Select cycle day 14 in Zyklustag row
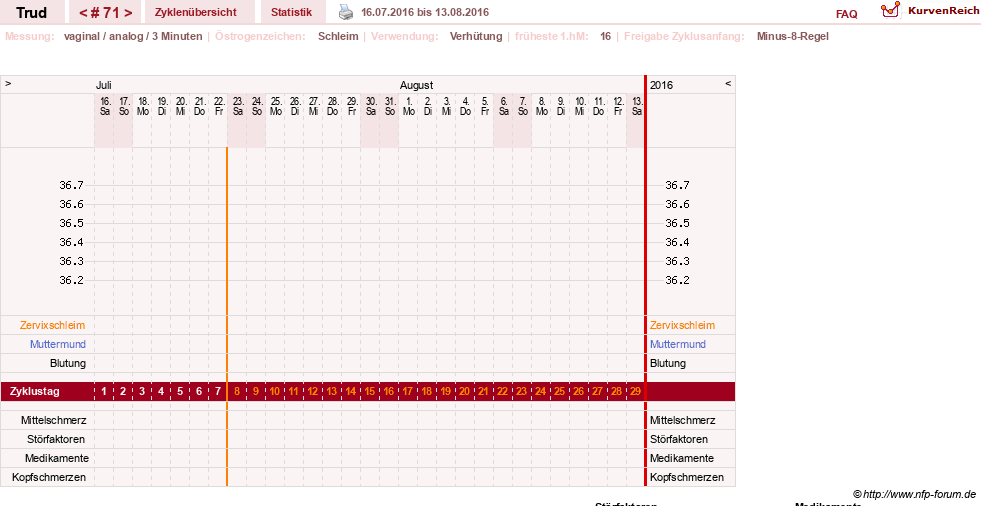 350,392
